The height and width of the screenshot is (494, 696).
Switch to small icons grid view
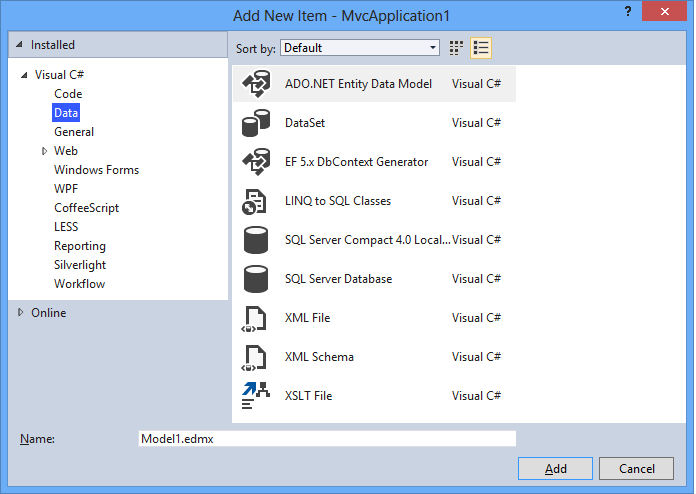tap(457, 48)
